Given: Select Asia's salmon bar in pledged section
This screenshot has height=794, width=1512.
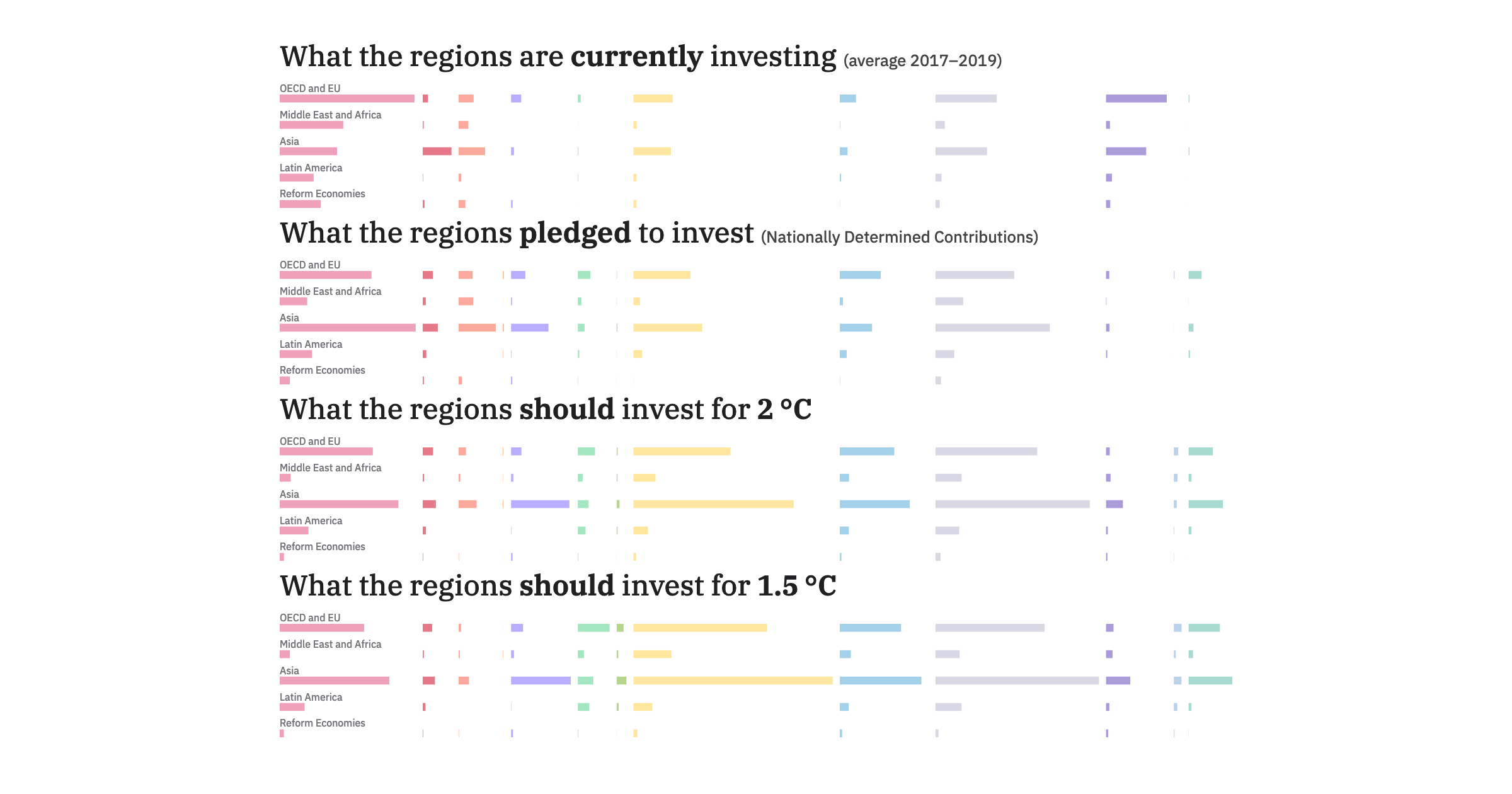Looking at the screenshot, I should [x=477, y=328].
